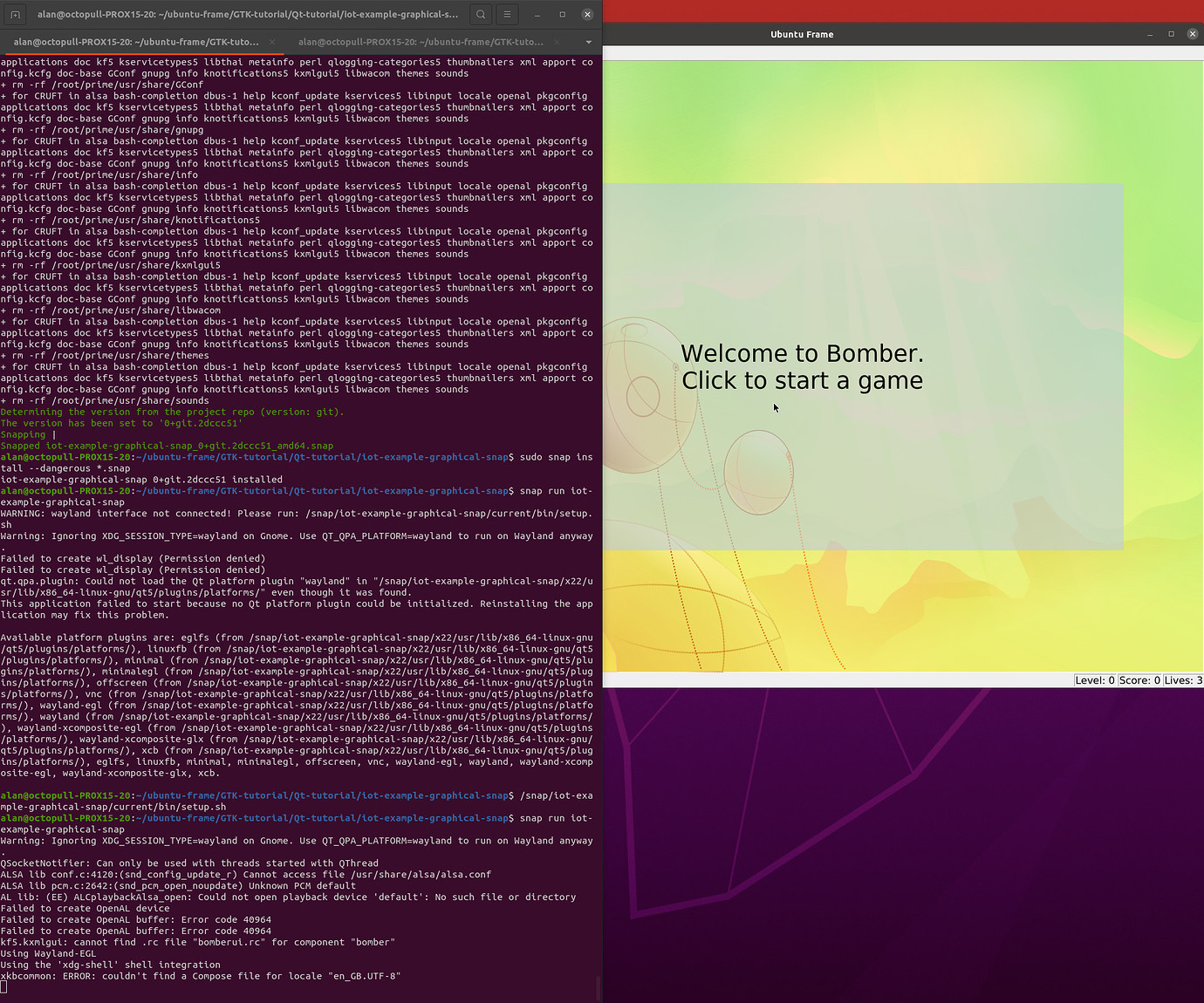Click the Ubuntu Frame title bar
The height and width of the screenshot is (1003, 1204).
point(802,34)
